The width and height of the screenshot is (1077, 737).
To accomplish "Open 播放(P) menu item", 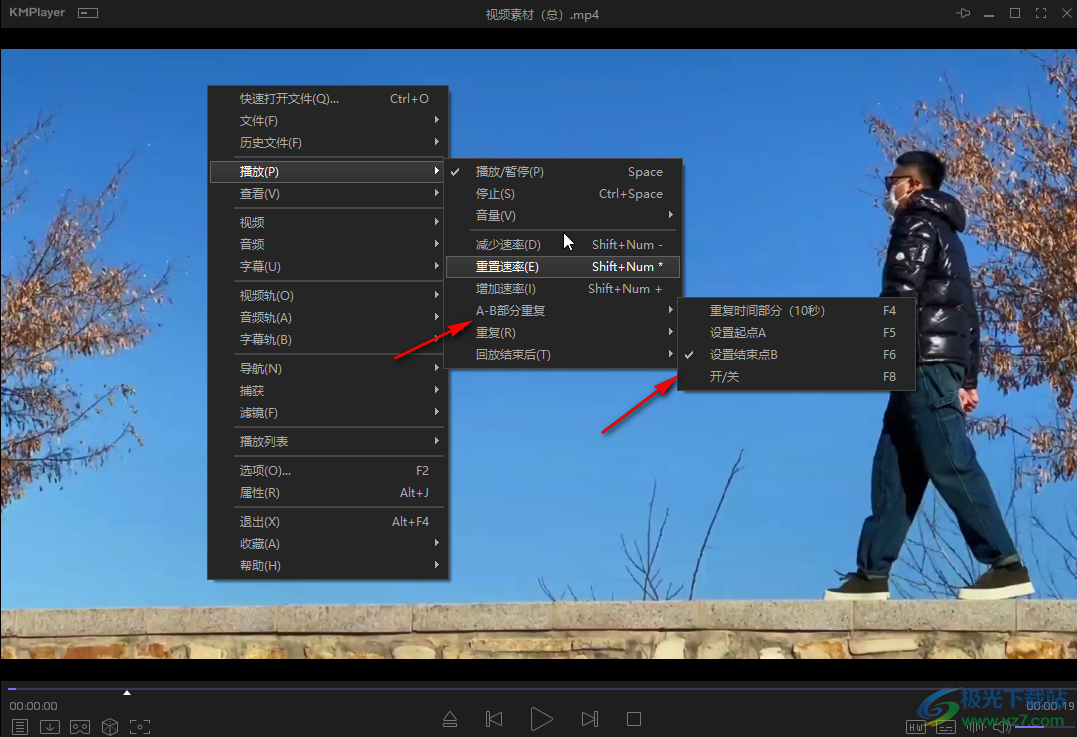I will pyautogui.click(x=328, y=172).
